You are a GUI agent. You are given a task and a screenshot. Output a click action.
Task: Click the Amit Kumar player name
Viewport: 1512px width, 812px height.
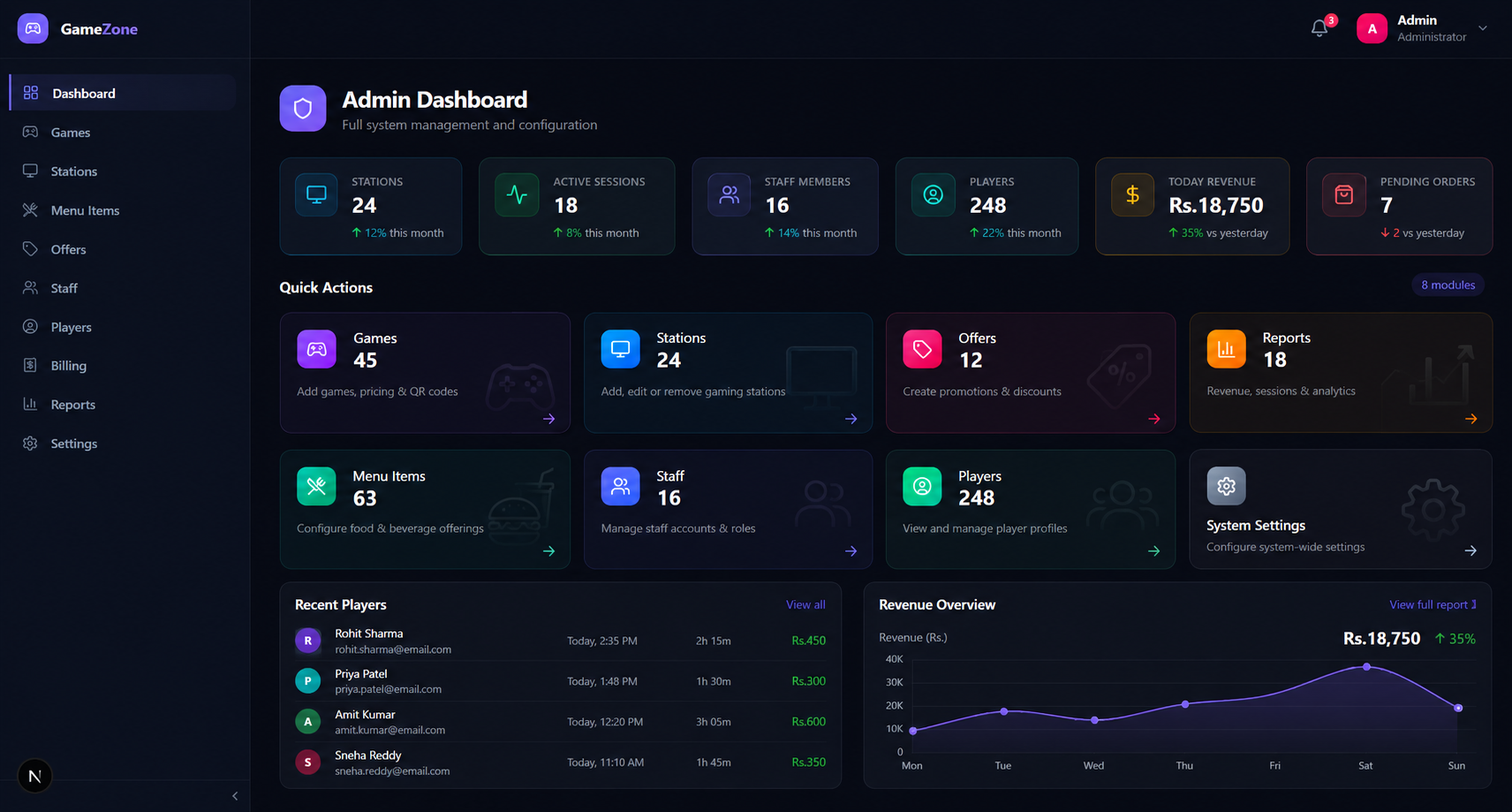click(365, 714)
